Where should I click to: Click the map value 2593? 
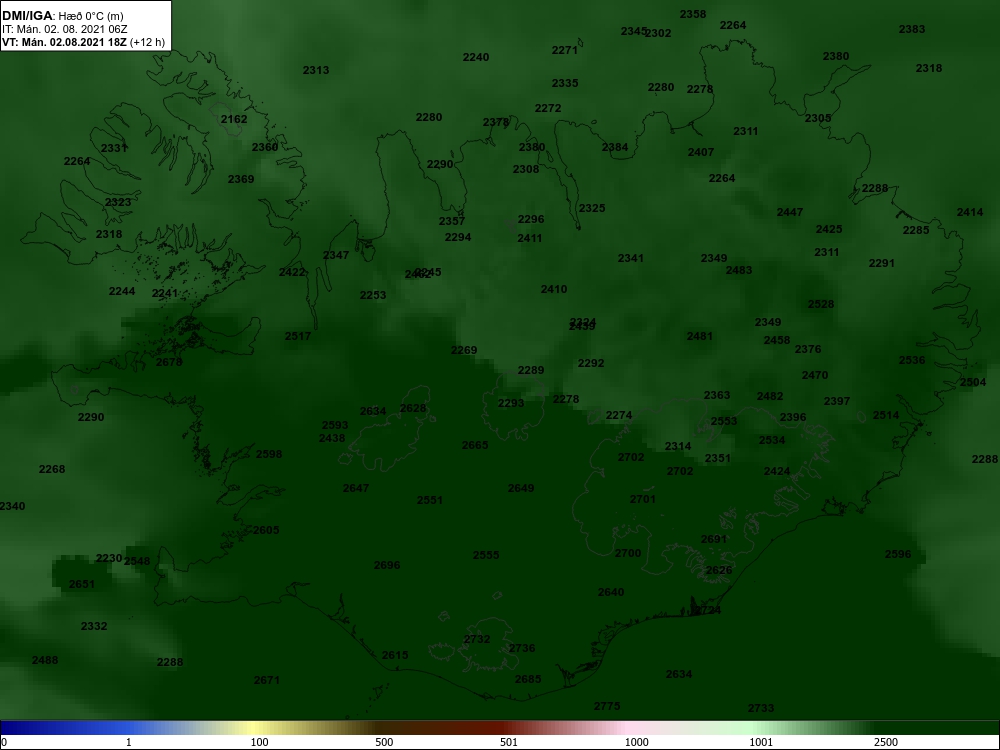(x=335, y=425)
